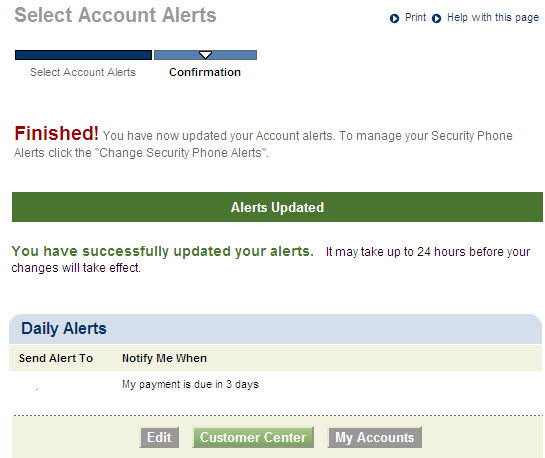Select the Confirmation step label
Viewport: 545px width, 458px height.
[205, 72]
